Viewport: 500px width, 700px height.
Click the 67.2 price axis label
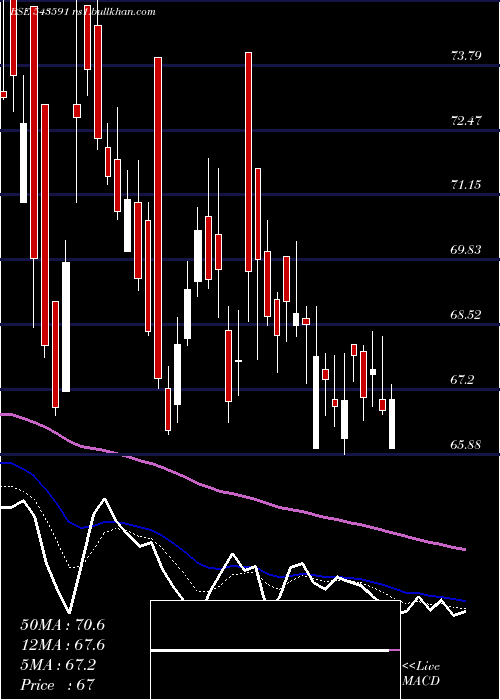tap(463, 380)
